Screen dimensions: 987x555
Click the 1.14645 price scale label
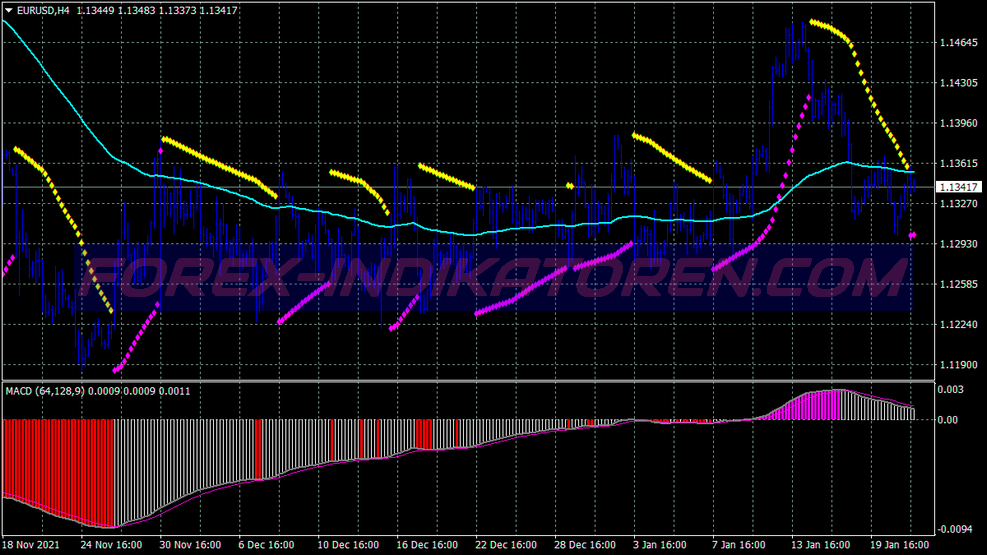(x=958, y=43)
